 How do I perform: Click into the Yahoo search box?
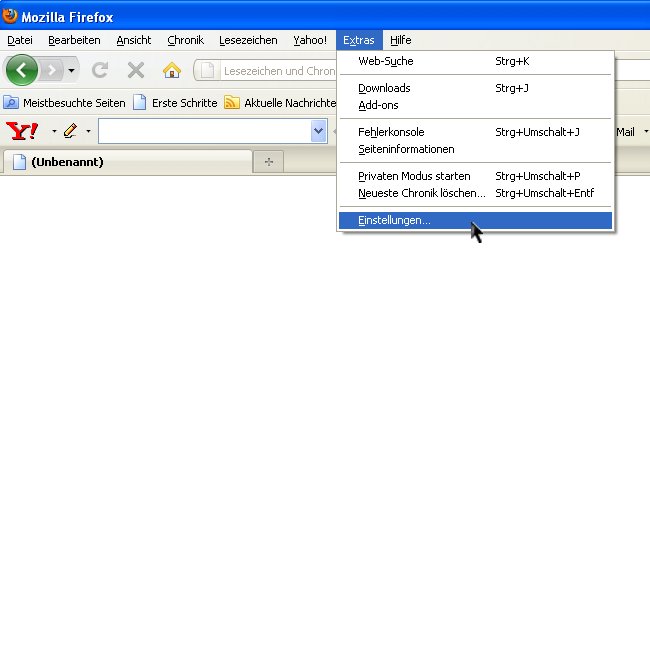coord(205,131)
